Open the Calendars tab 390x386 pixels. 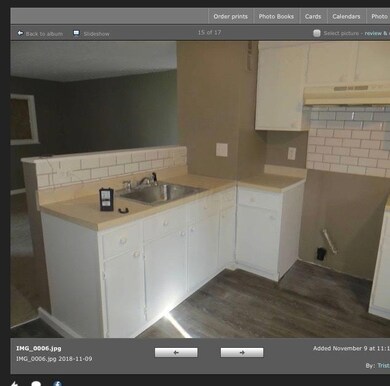point(346,16)
